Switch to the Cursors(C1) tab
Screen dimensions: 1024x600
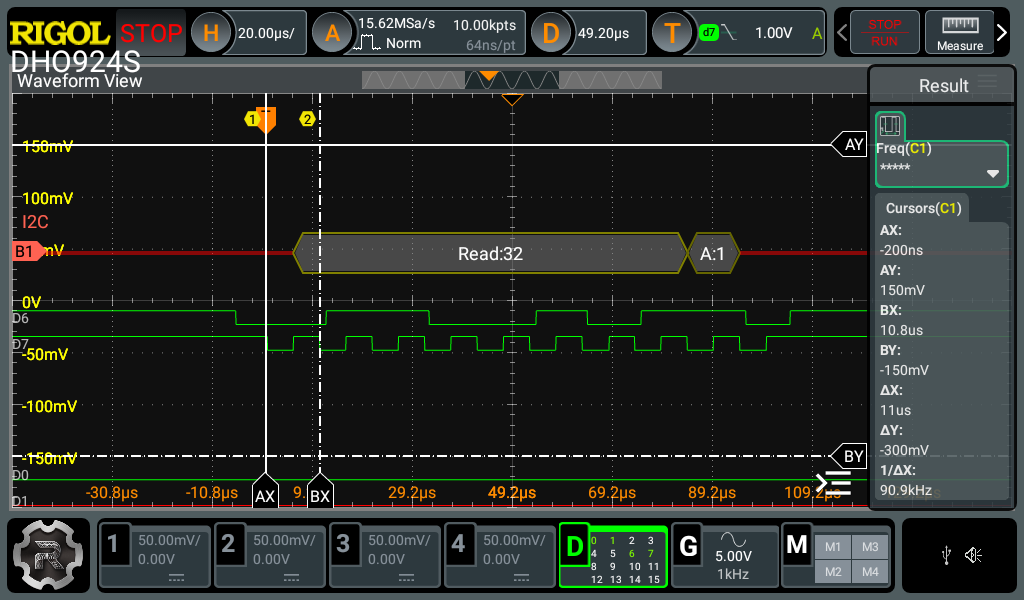coord(922,208)
